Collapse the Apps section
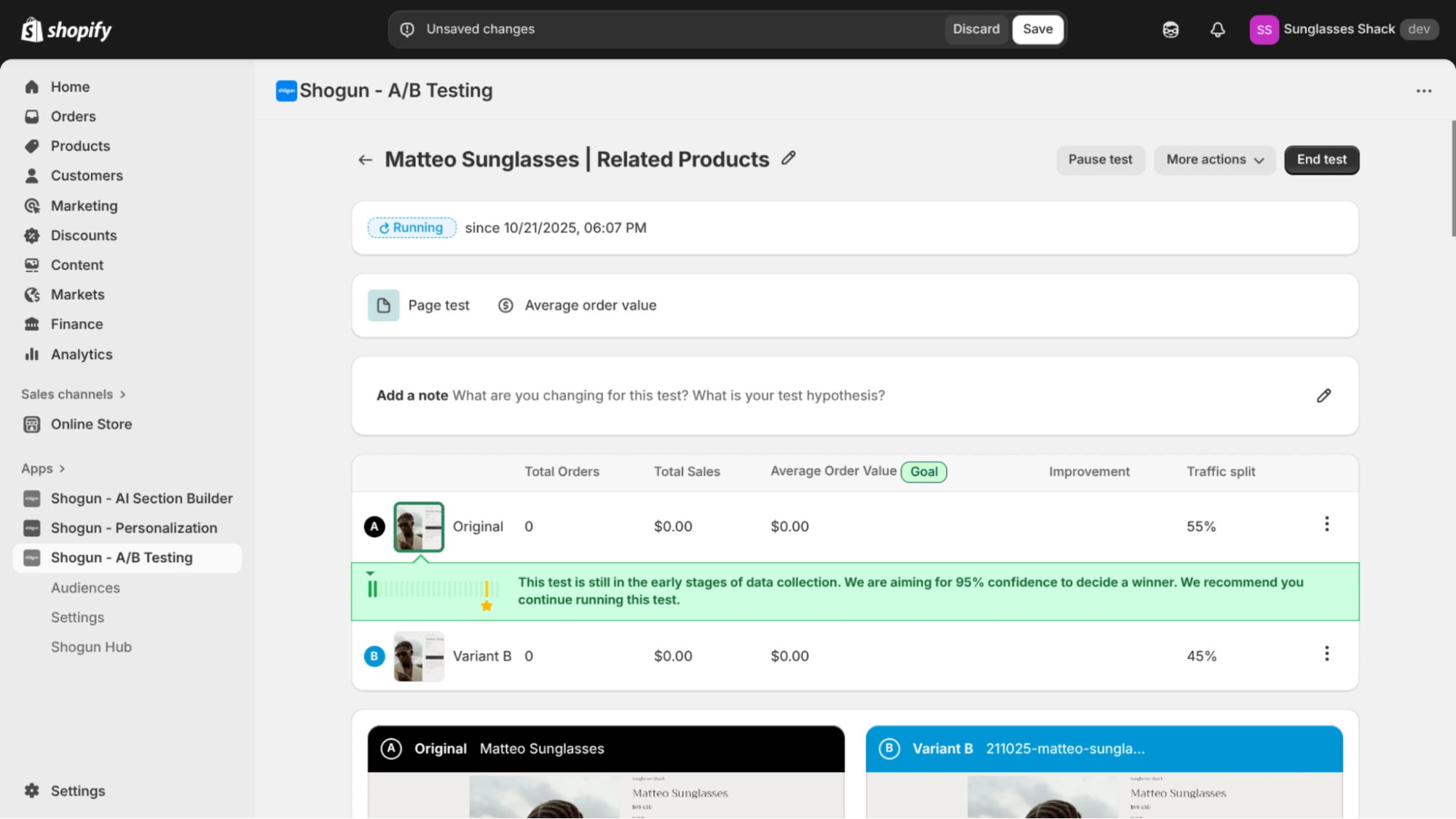This screenshot has width=1456, height=819. click(x=44, y=468)
